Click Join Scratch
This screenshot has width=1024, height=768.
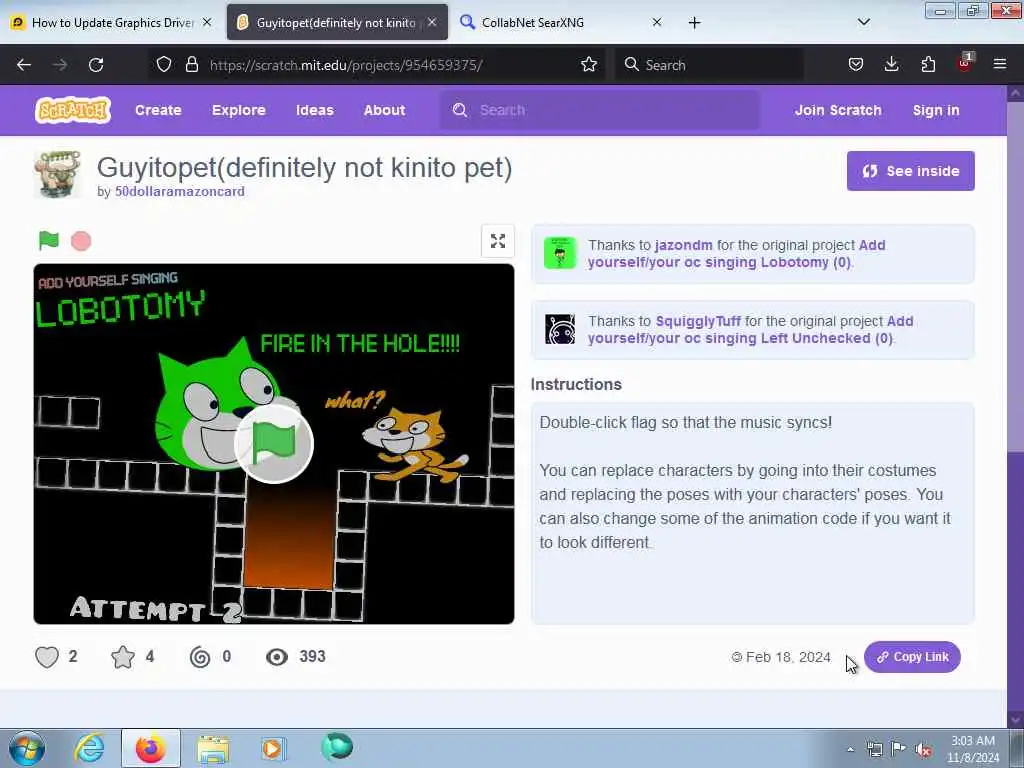(838, 110)
